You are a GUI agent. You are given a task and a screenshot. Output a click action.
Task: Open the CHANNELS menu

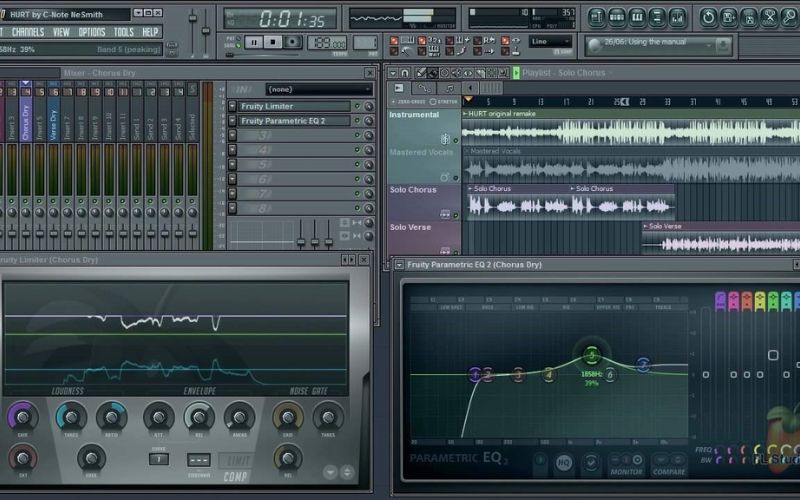(27, 32)
